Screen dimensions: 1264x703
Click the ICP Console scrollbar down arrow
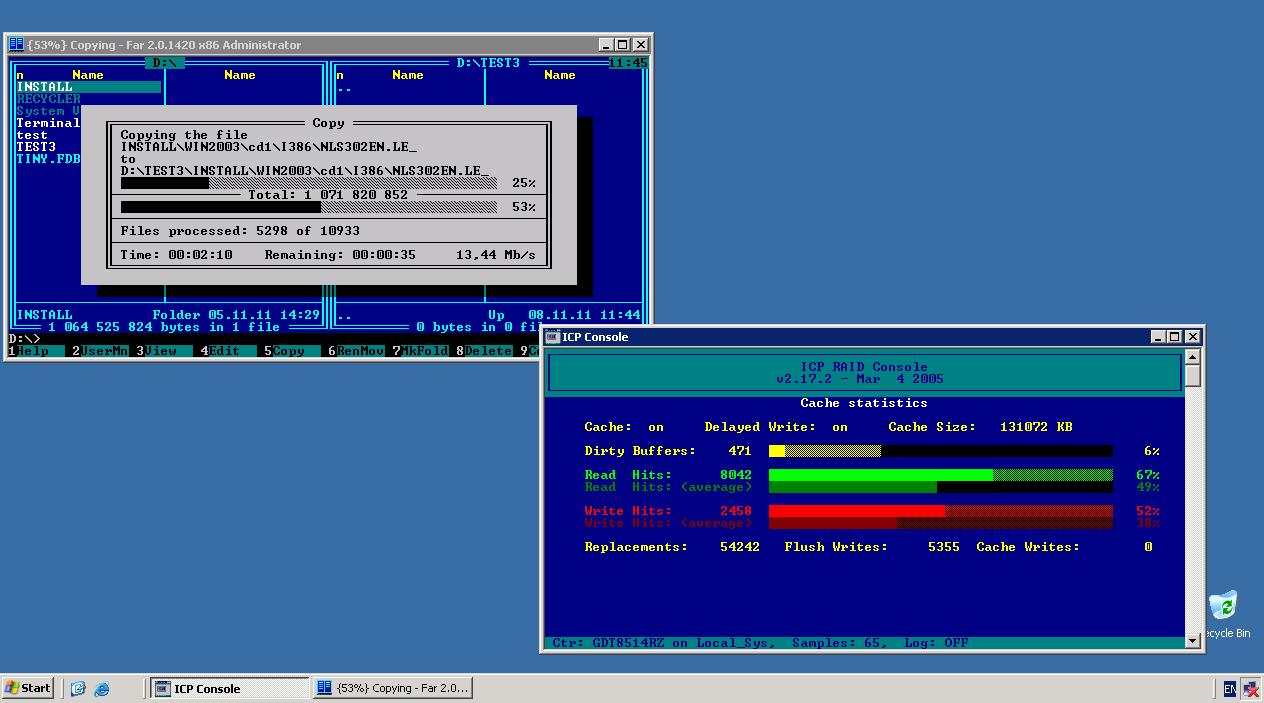1192,640
